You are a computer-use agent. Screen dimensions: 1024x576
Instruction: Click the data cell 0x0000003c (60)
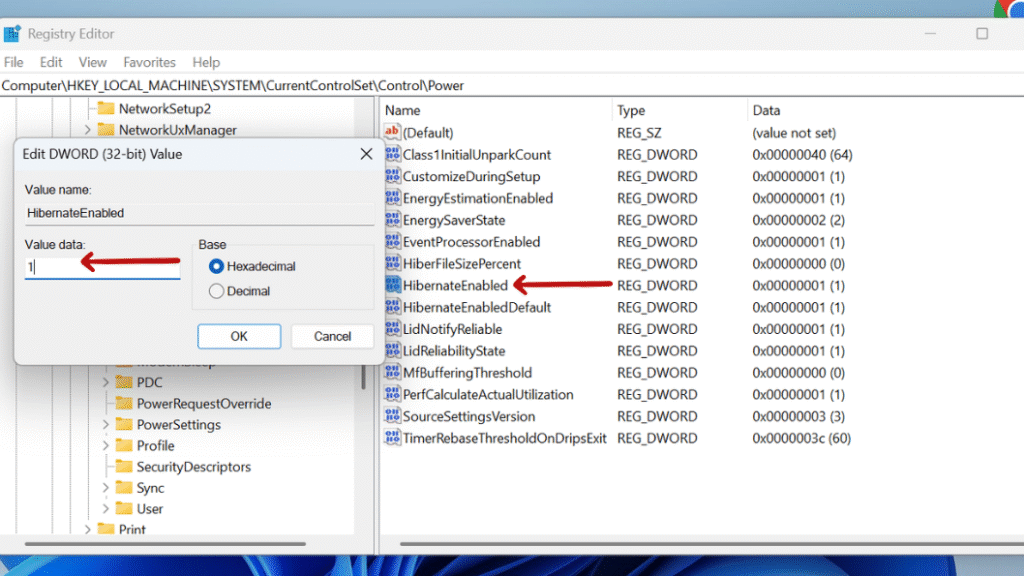[801, 438]
